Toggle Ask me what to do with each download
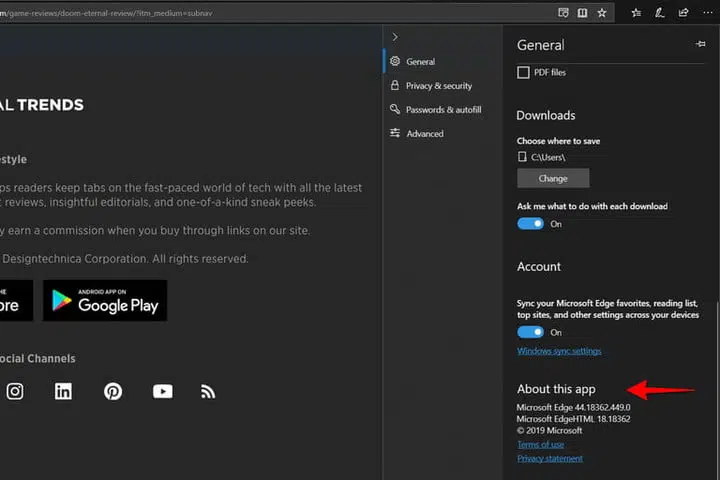The height and width of the screenshot is (480, 720). pos(530,224)
